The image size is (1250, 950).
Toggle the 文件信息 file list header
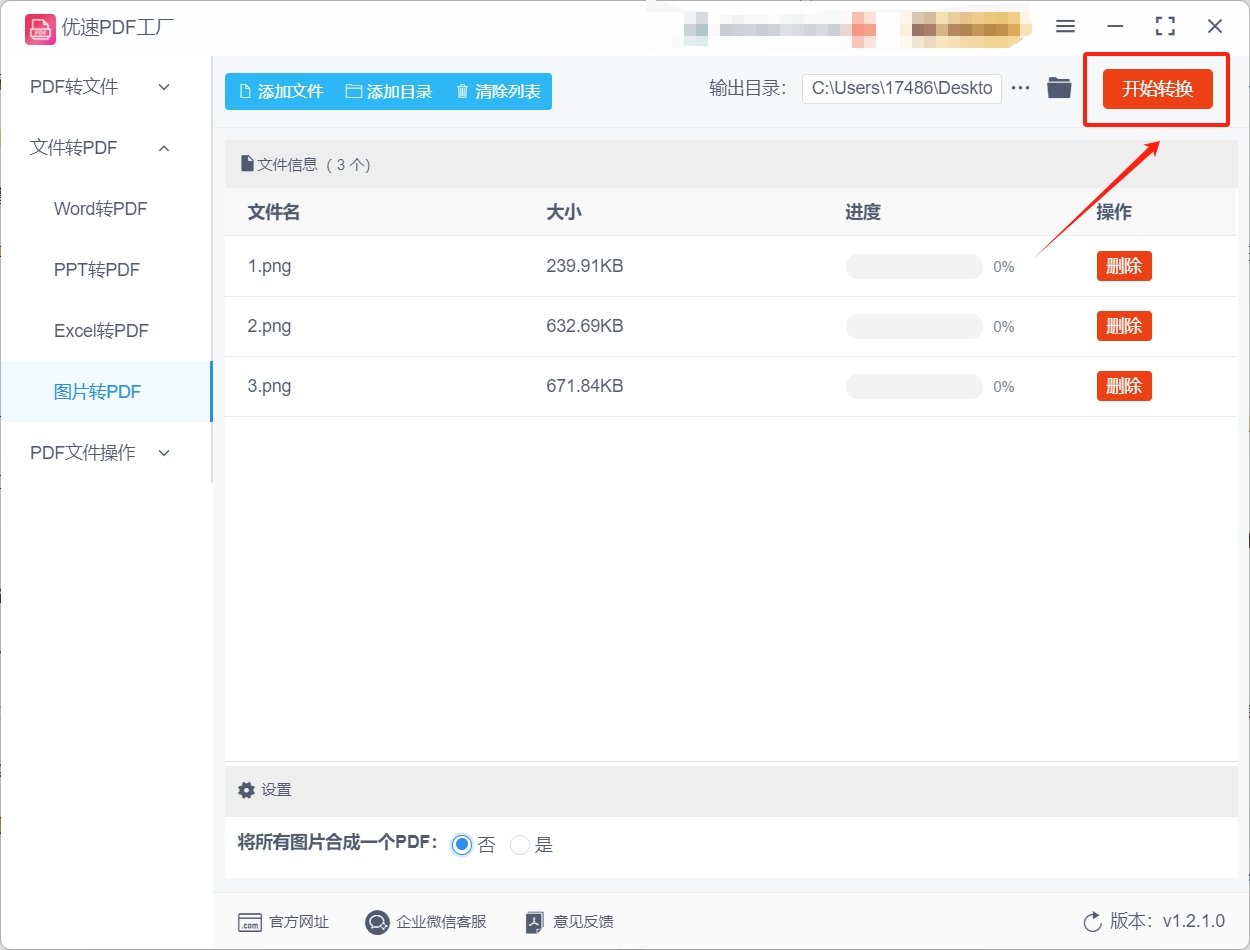(305, 163)
